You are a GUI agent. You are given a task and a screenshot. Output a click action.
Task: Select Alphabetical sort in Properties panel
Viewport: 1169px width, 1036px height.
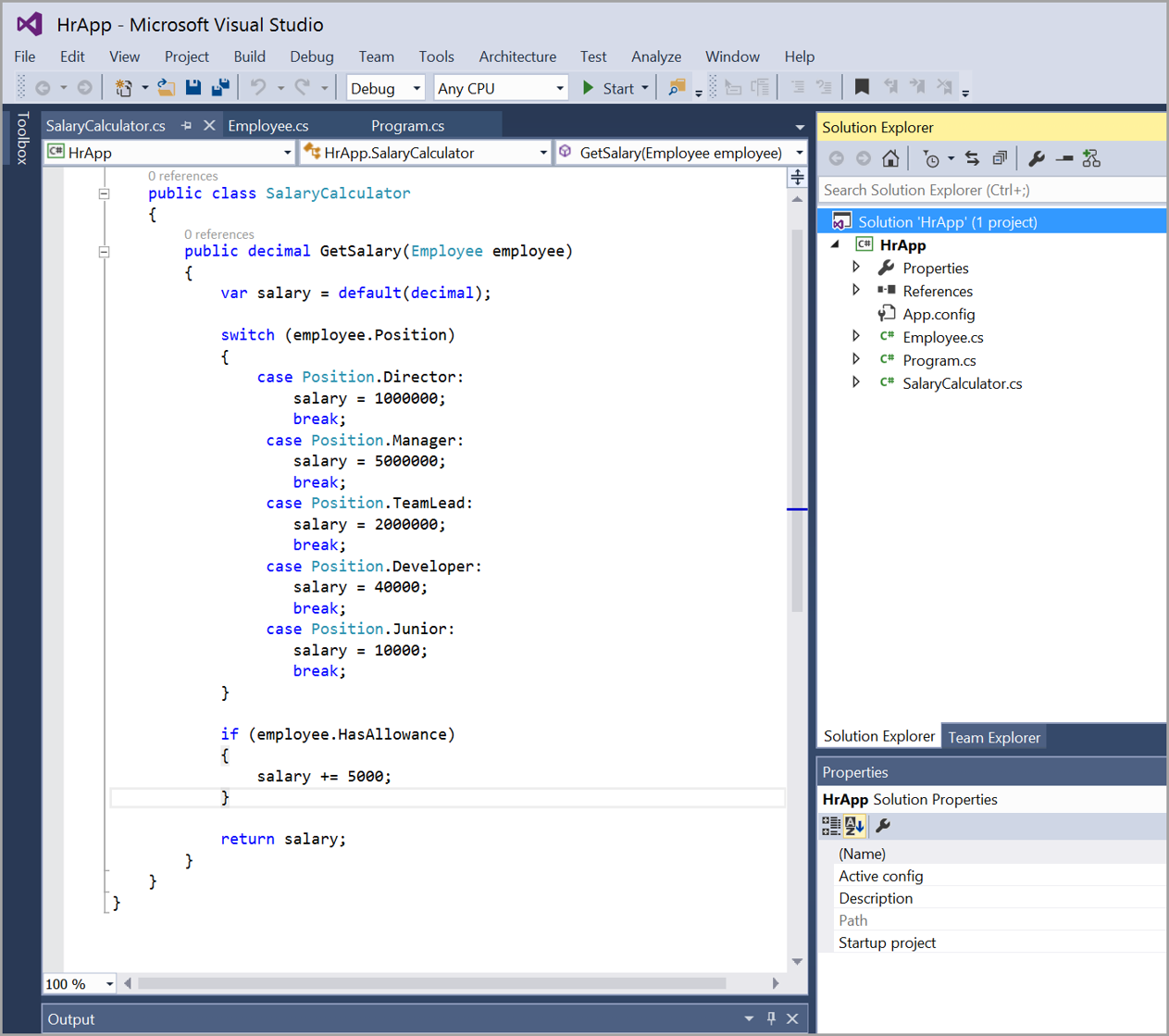854,826
